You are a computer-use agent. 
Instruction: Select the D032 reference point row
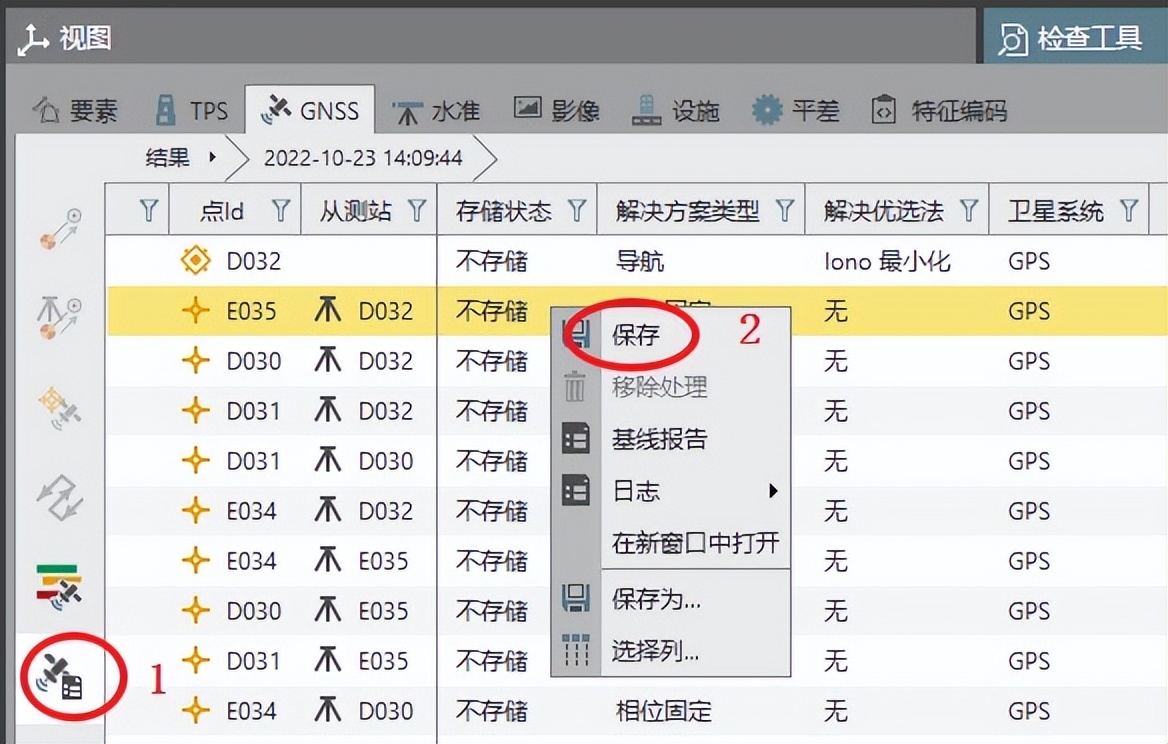636,261
